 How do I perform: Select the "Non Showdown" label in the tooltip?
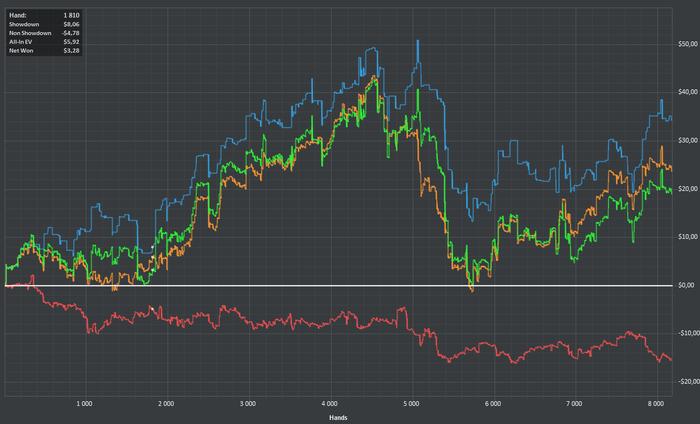coord(30,33)
